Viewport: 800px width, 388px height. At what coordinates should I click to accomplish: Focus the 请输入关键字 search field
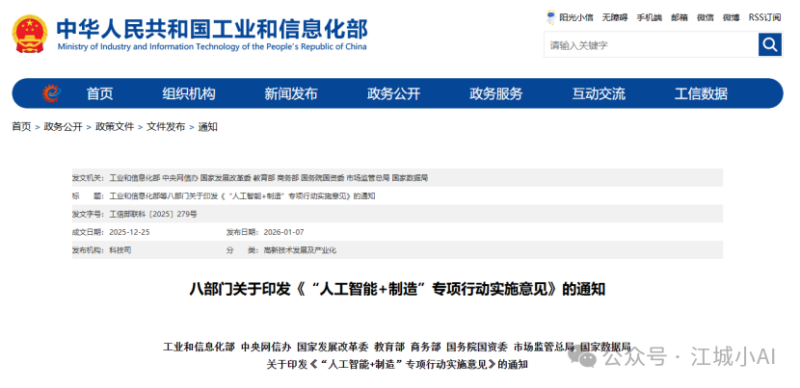click(651, 45)
